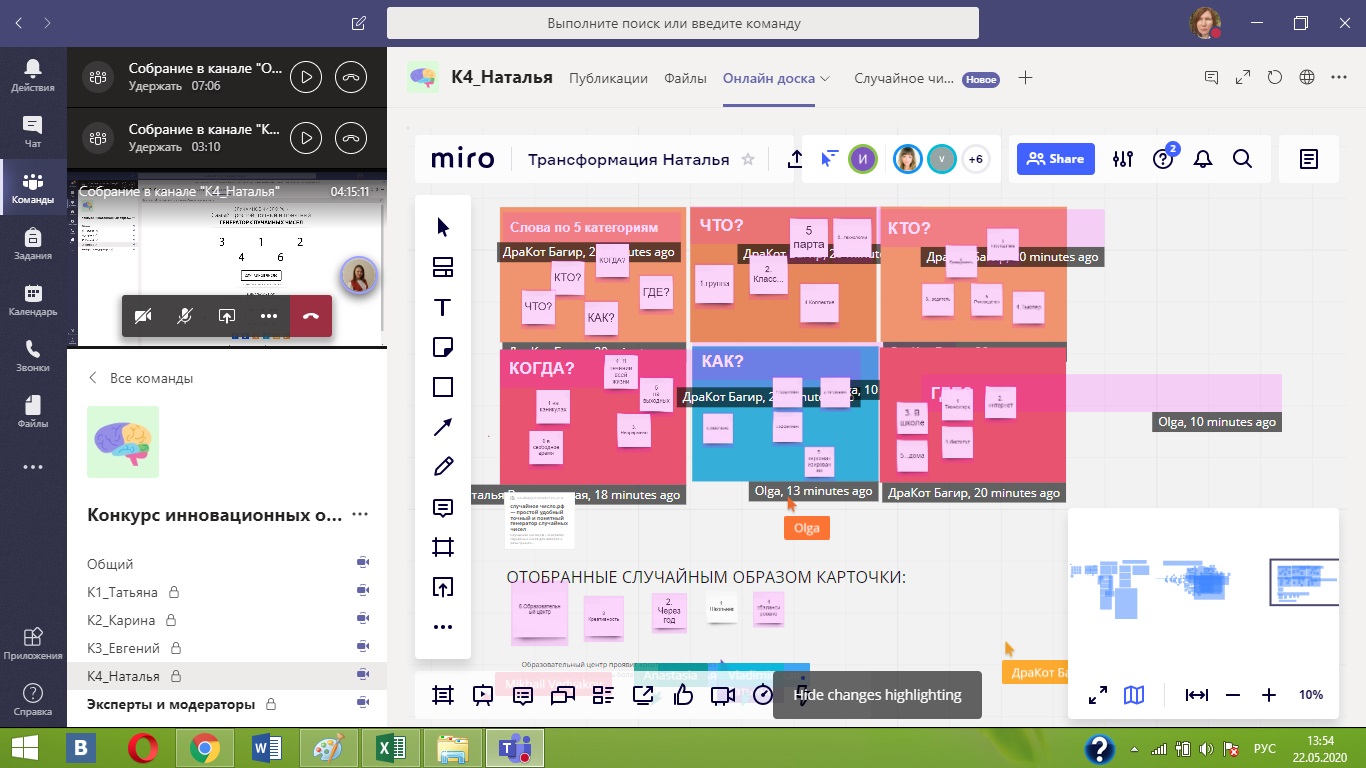Image resolution: width=1366 pixels, height=768 pixels.
Task: Open the K2_Карина channel
Action: pyautogui.click(x=124, y=620)
